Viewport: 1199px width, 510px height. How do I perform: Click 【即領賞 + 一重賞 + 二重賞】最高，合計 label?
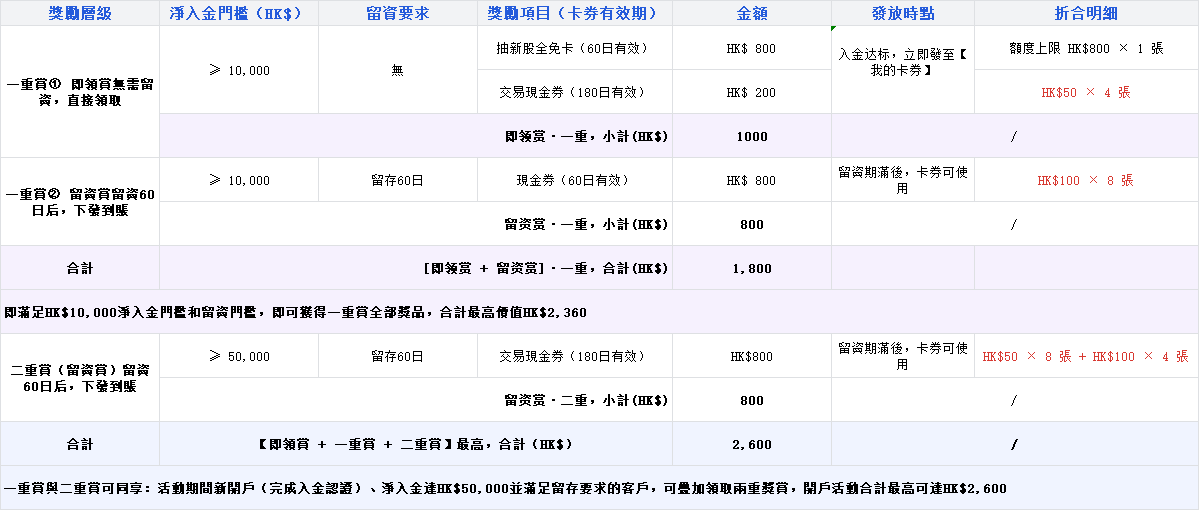point(415,444)
